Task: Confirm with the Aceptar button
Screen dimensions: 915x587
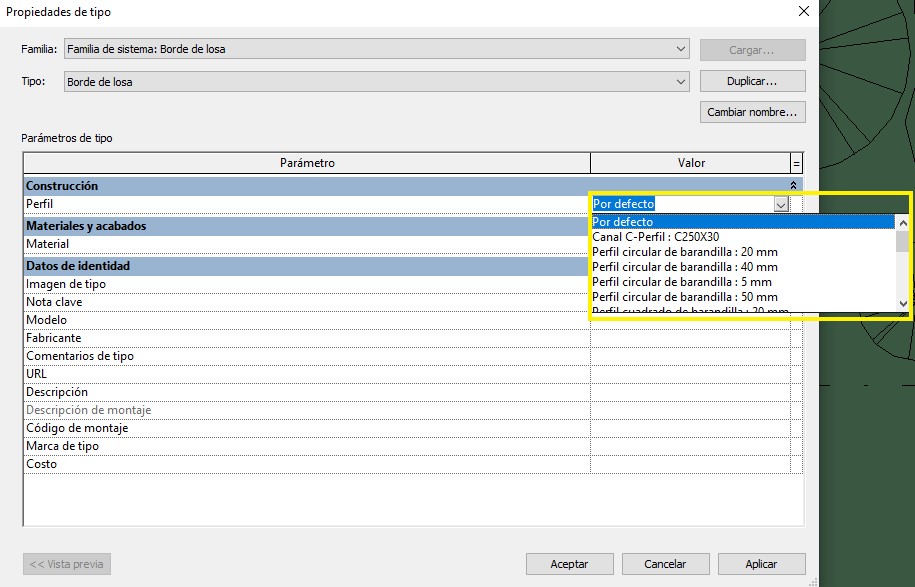Action: (x=569, y=564)
